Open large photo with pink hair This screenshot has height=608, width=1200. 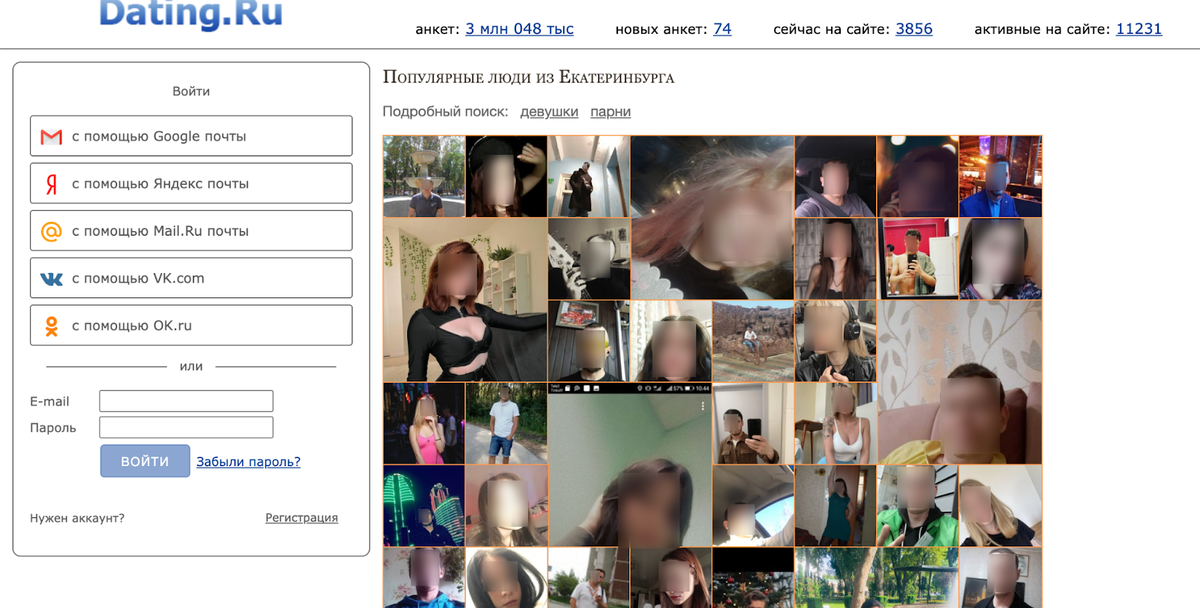(712, 218)
